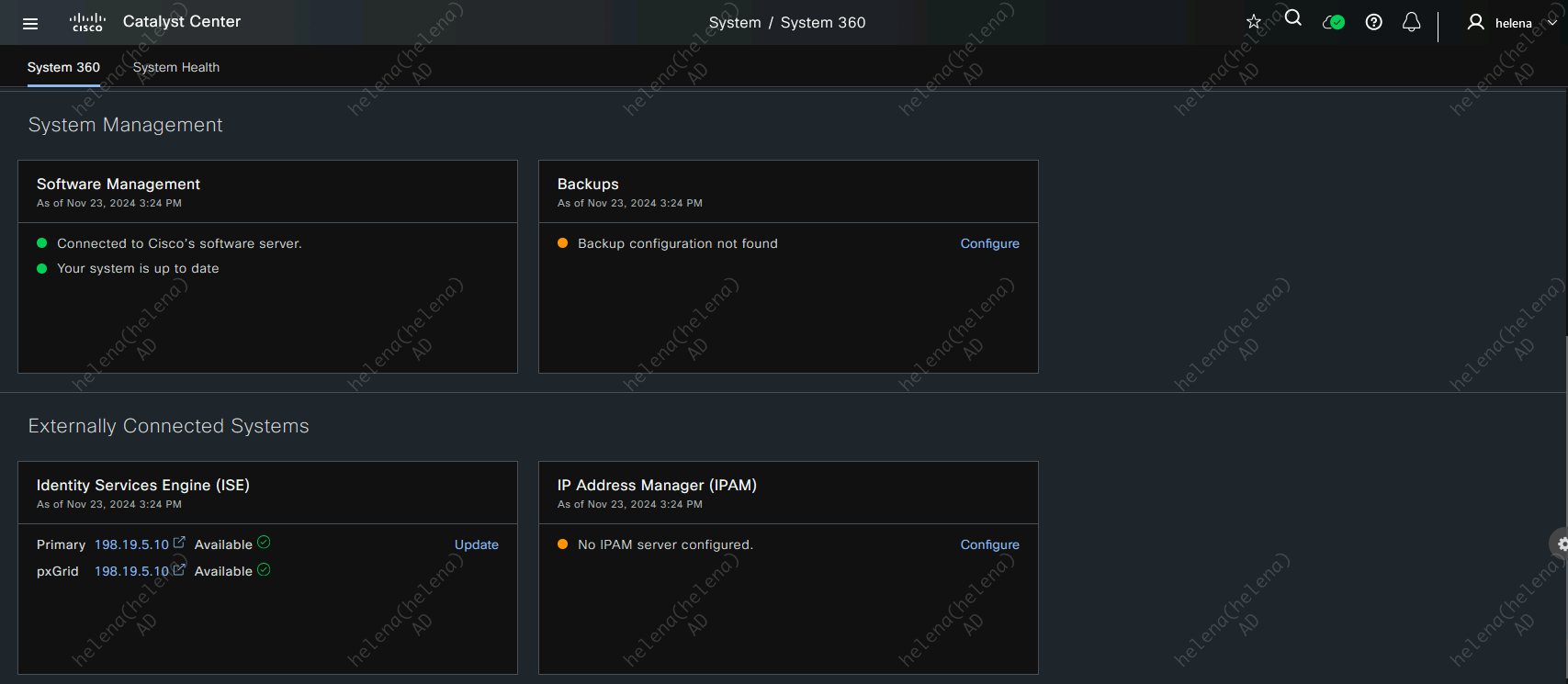1568x684 pixels.
Task: Open the global search magnifier
Action: tap(1293, 18)
